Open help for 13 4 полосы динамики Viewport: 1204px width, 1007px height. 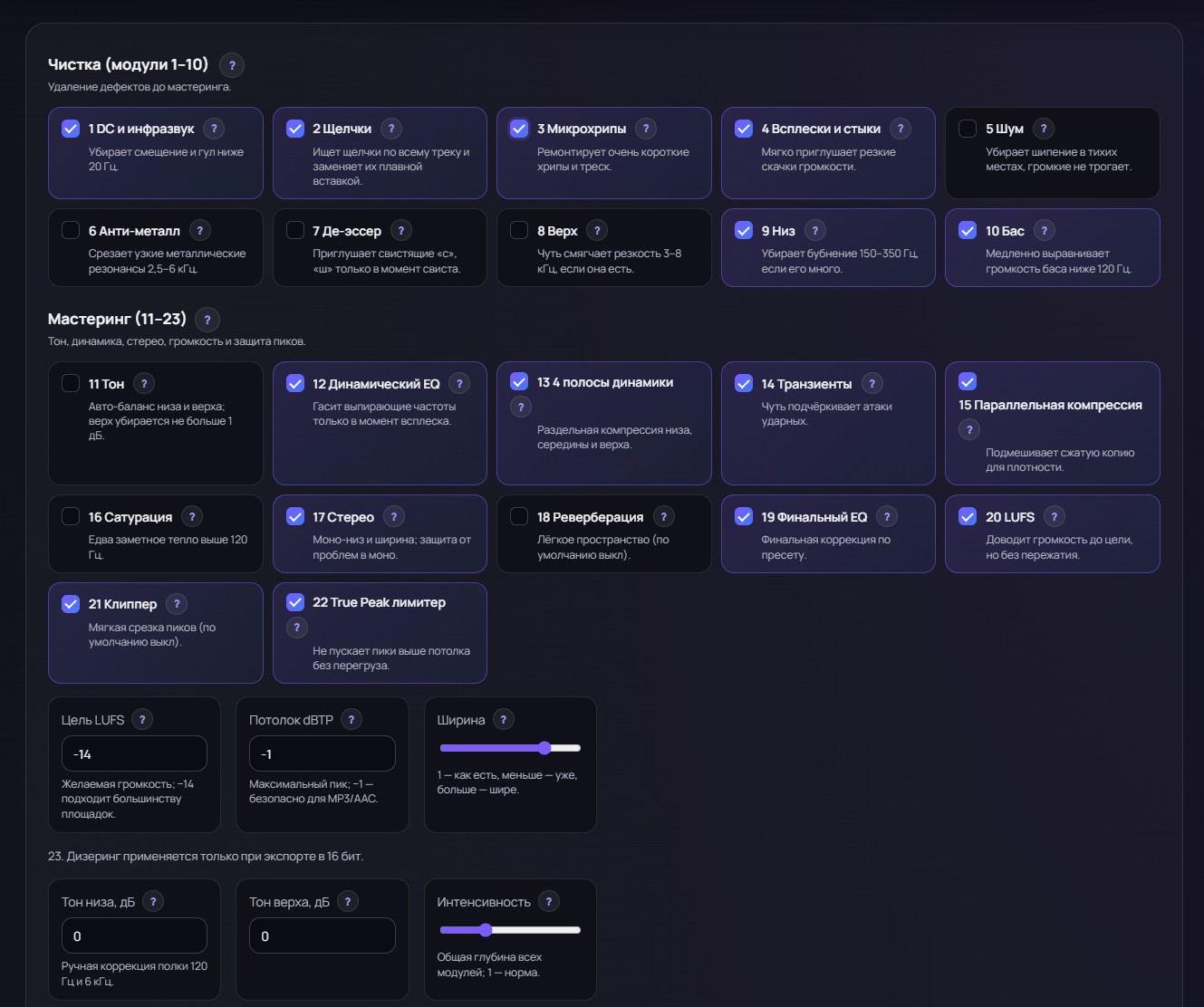click(521, 408)
